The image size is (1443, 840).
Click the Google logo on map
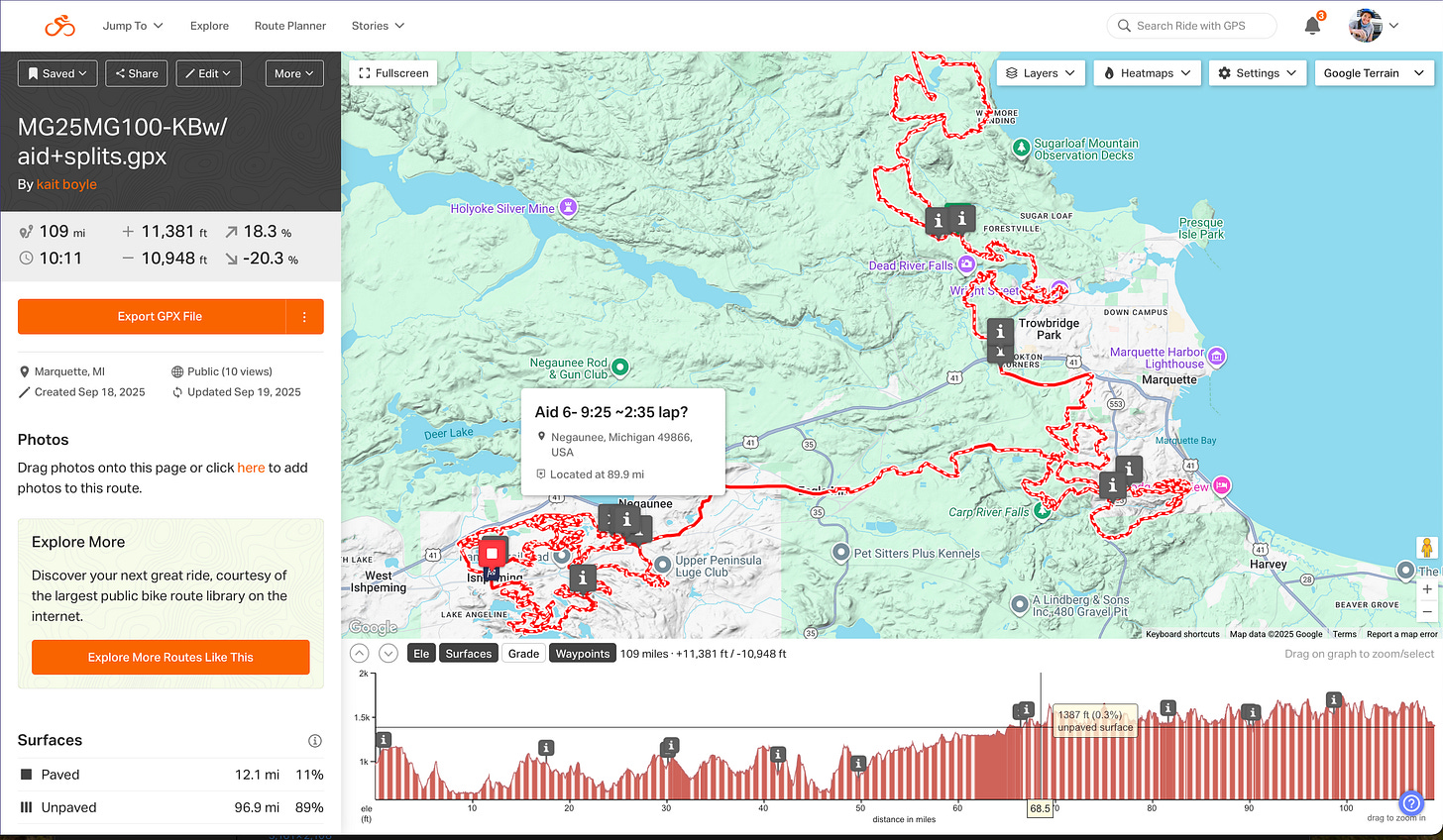tap(374, 627)
